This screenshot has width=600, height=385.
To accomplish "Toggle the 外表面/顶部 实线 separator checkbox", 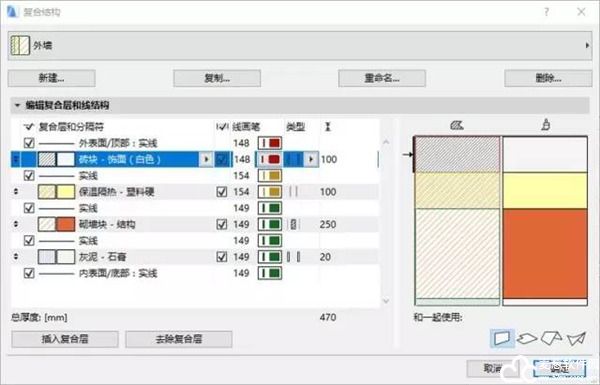I will (29, 143).
